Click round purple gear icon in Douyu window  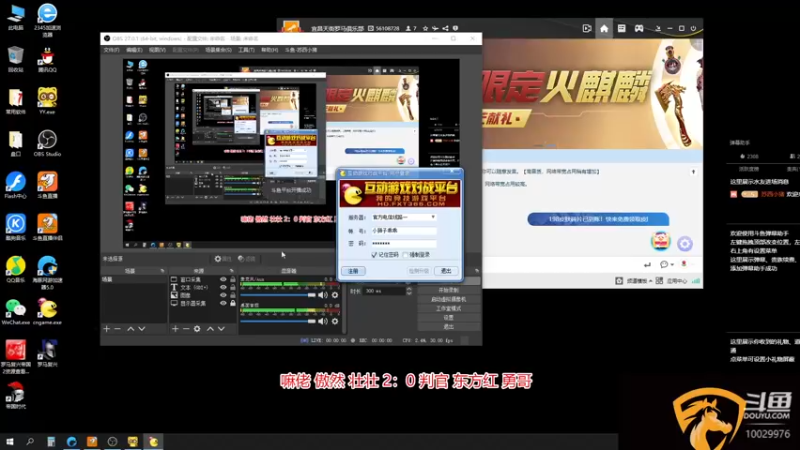pyautogui.click(x=685, y=244)
